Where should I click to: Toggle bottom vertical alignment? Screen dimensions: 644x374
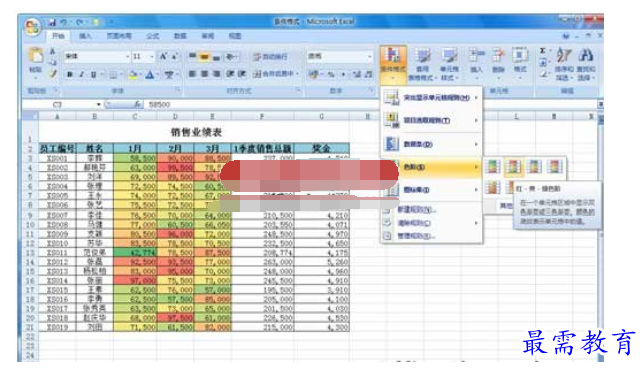tap(216, 56)
